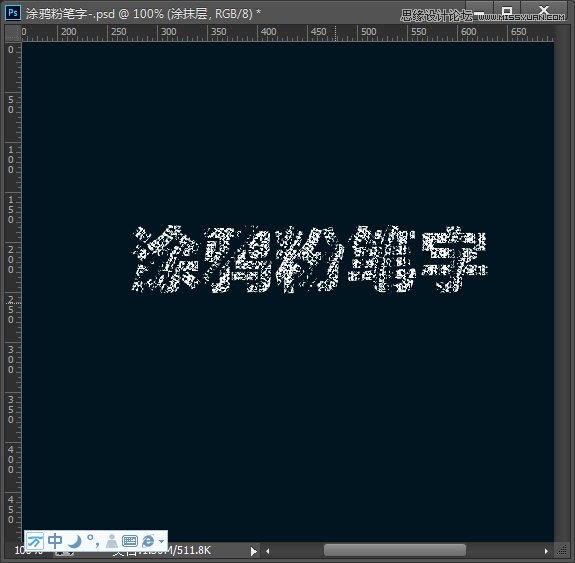Toggle Chinese punctuation mode in IME bar
Viewport: 575px width, 563px height.
point(92,541)
